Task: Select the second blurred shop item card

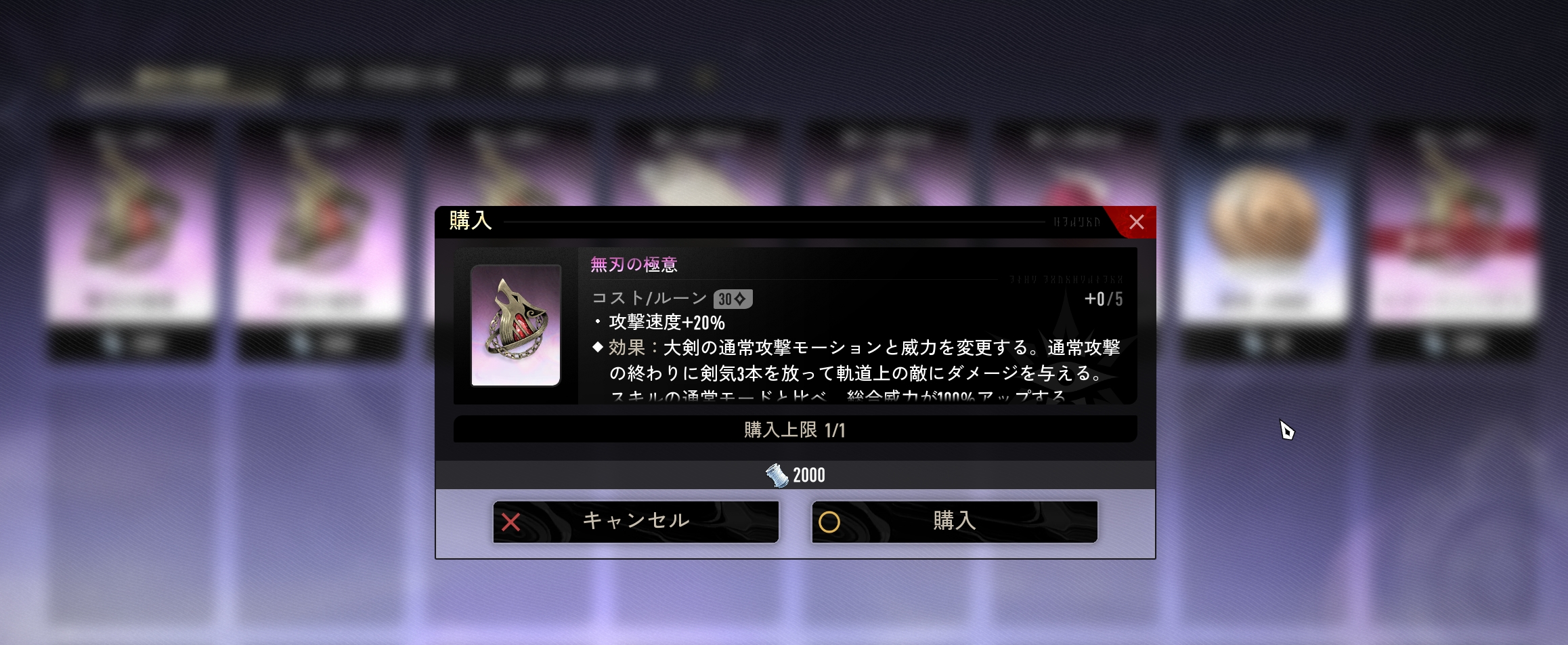Action: 321,241
